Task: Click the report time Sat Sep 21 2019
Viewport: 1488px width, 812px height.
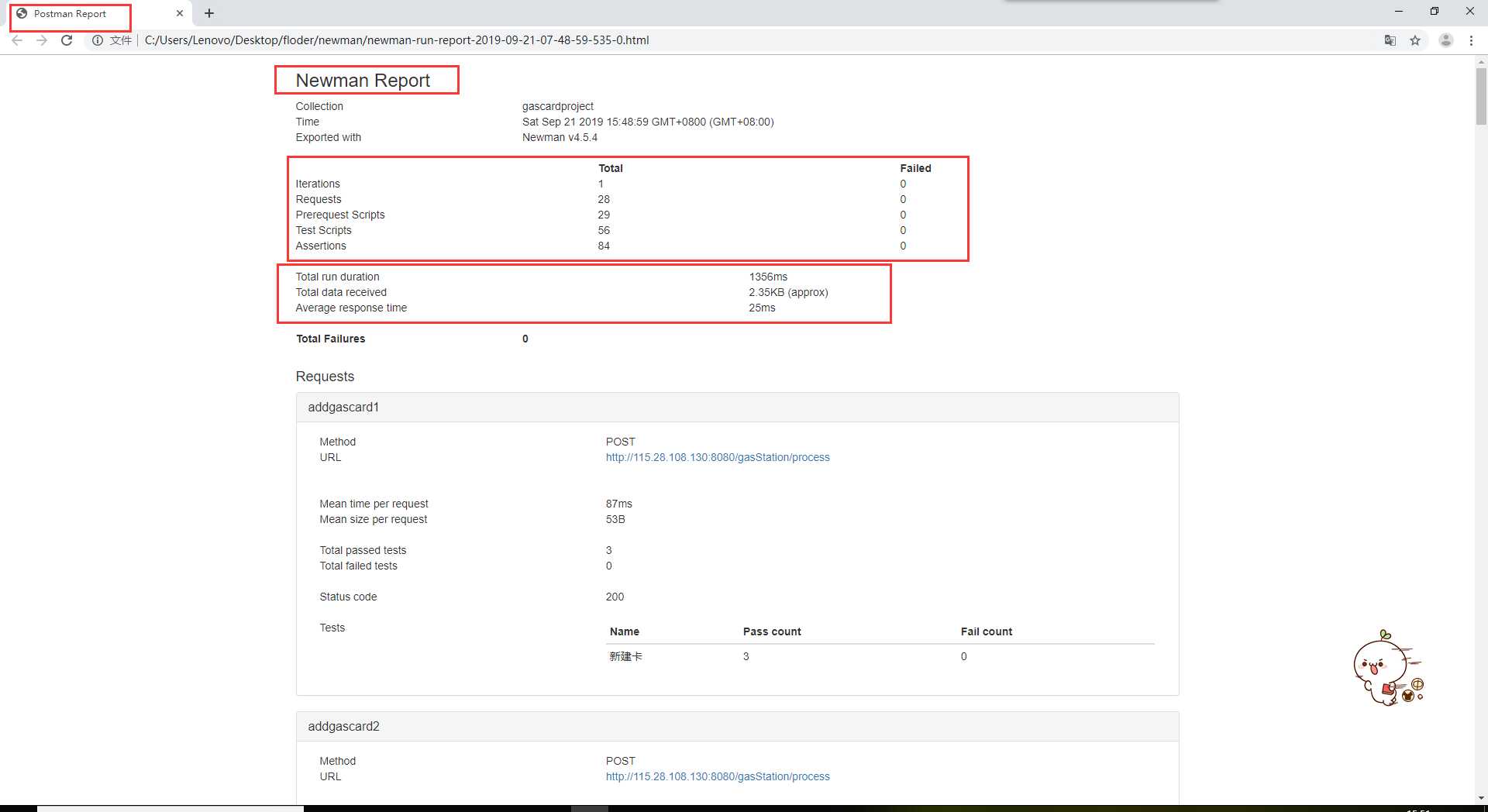Action: pyautogui.click(x=648, y=122)
